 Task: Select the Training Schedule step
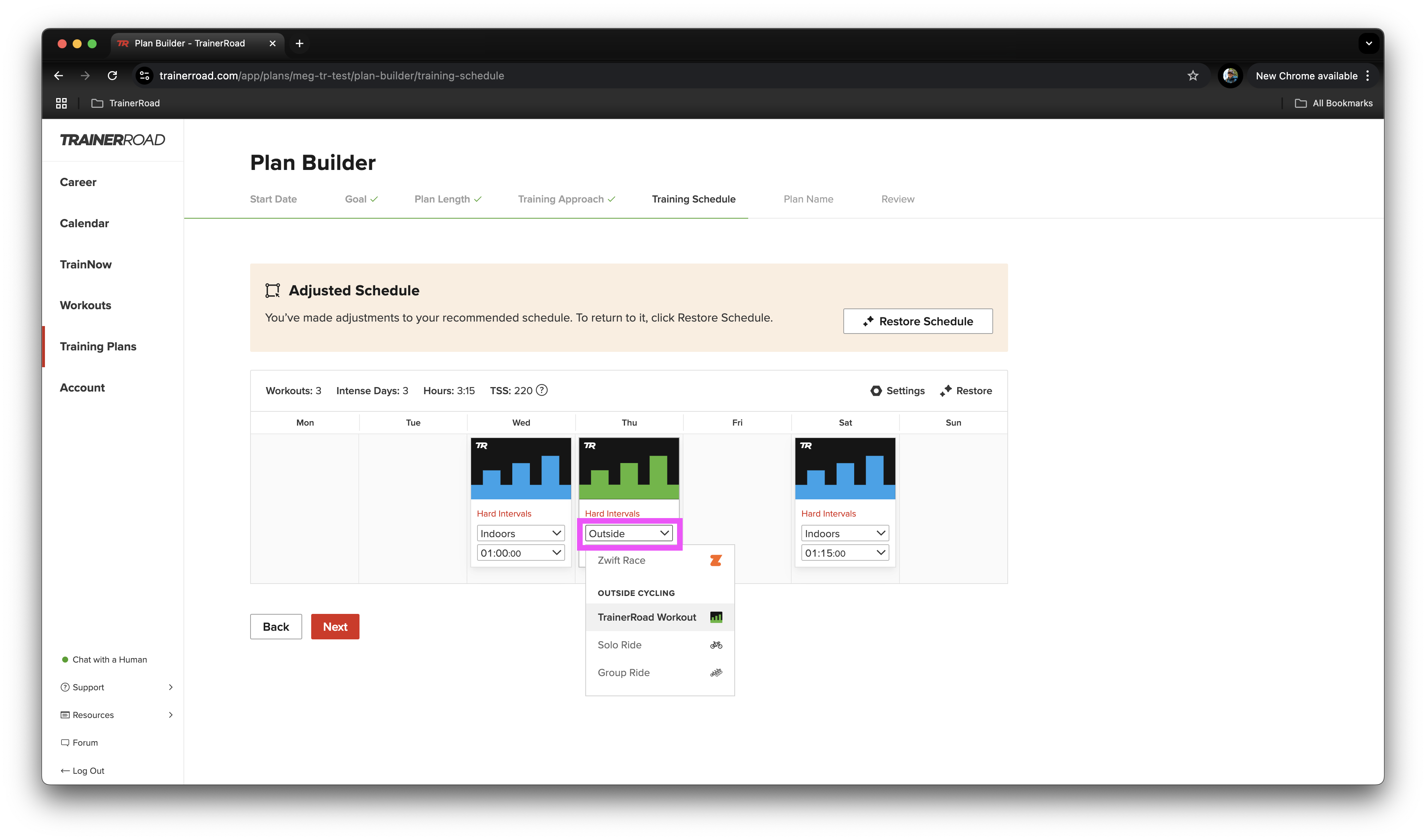[694, 199]
